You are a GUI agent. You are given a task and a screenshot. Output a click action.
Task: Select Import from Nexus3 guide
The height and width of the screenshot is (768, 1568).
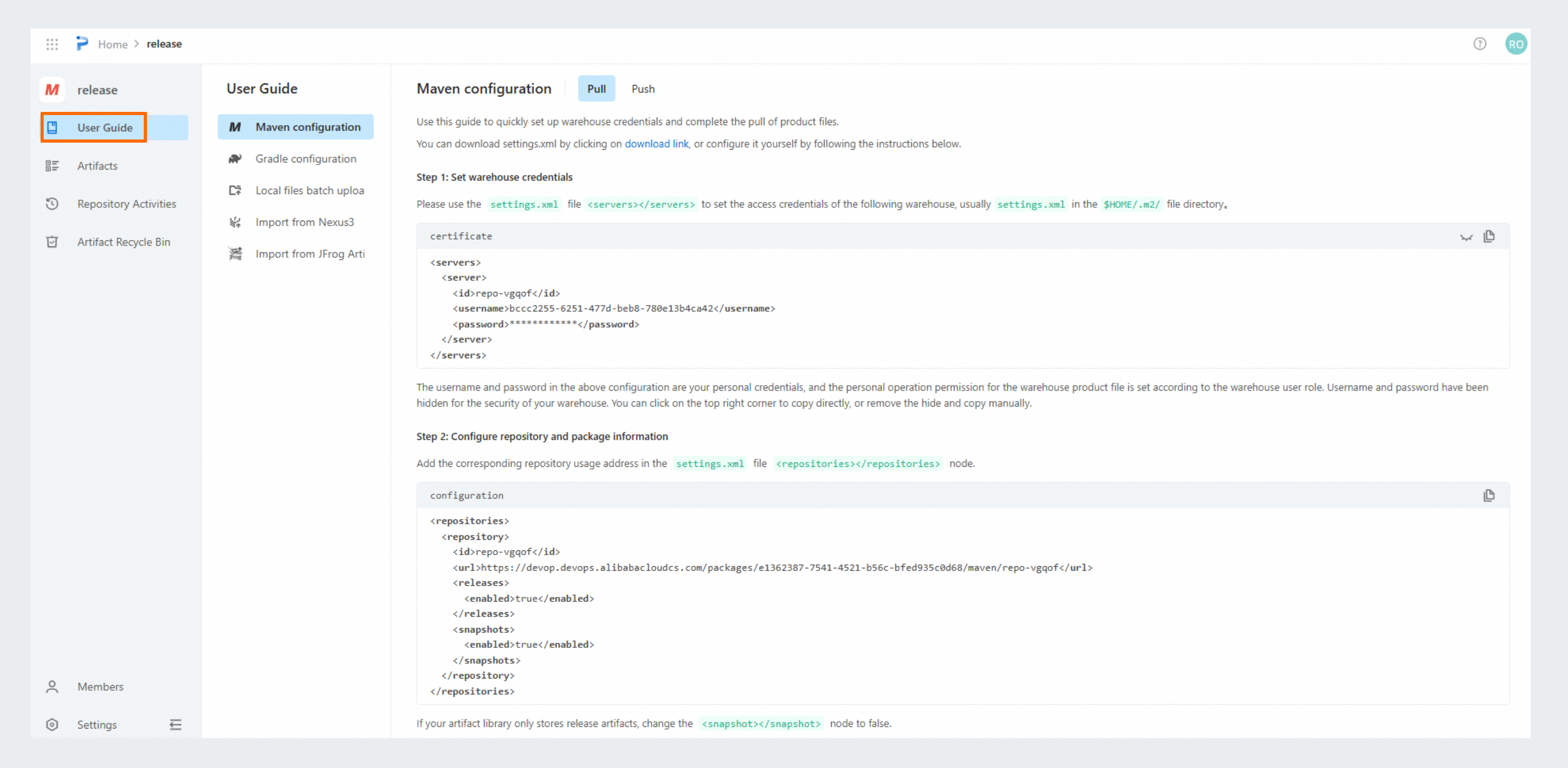304,222
